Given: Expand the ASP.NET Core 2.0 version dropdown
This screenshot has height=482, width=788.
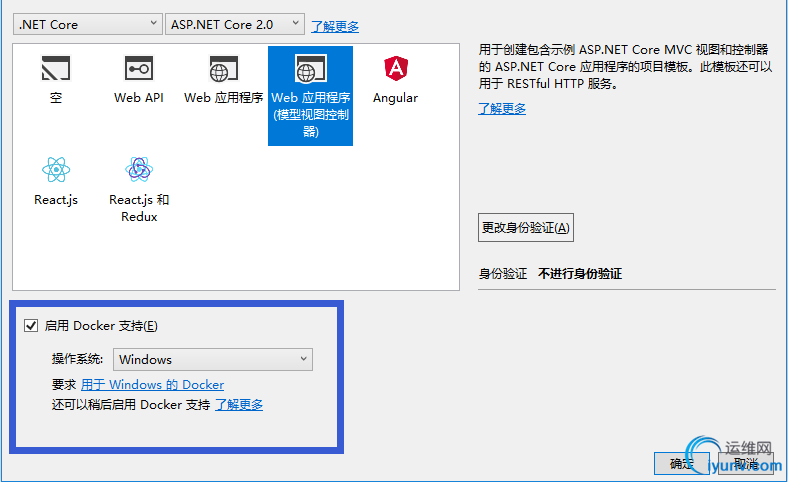Looking at the screenshot, I should tap(235, 24).
